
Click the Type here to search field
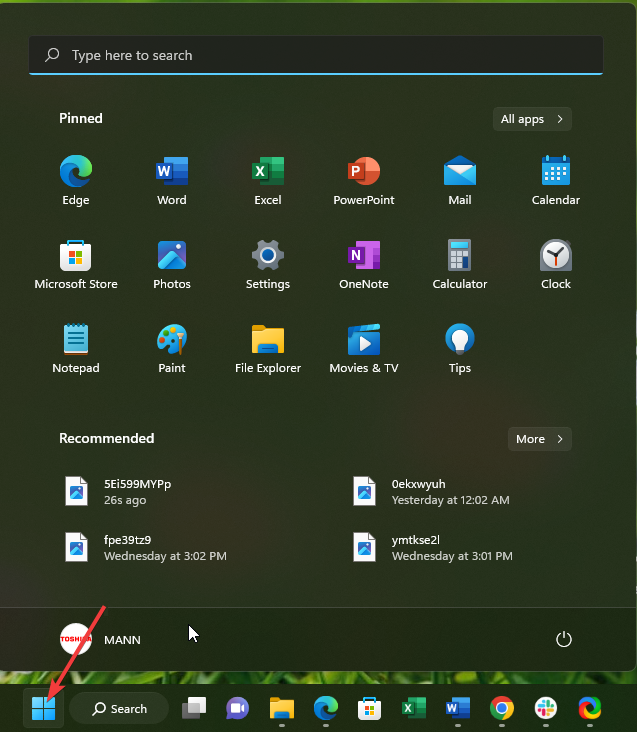pos(316,55)
